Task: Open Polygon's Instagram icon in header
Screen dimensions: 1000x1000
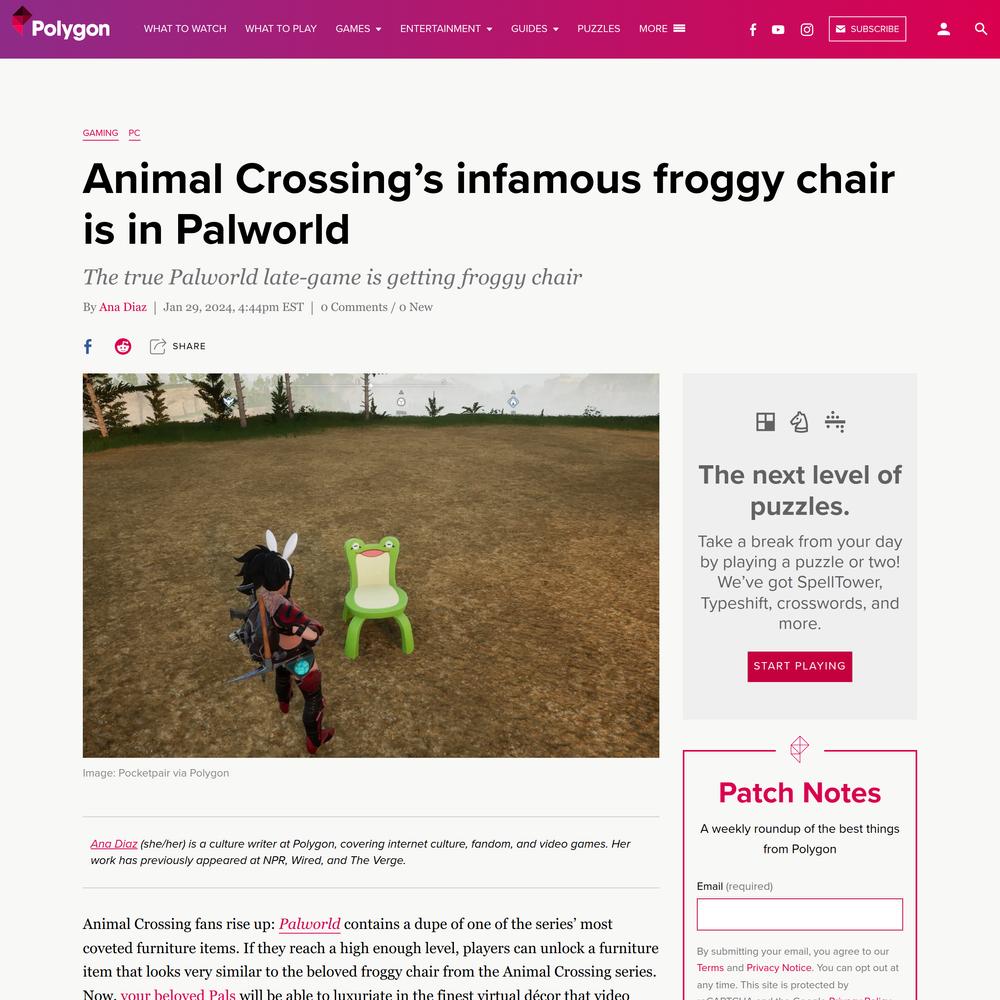Action: 807,29
